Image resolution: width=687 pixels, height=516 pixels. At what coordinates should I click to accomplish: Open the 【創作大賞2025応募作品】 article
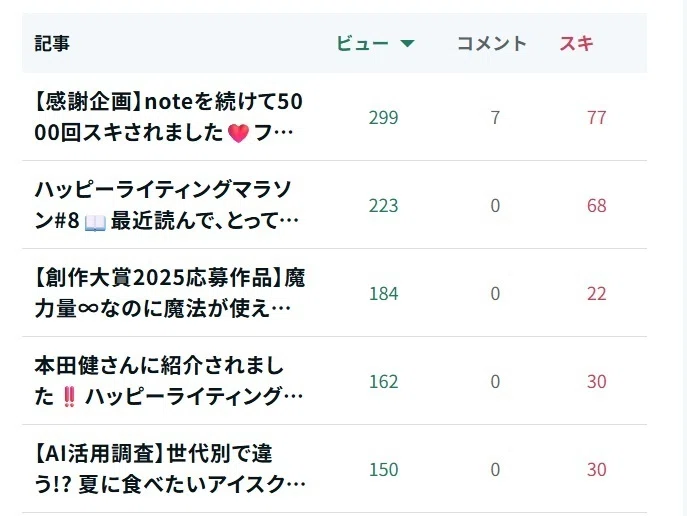[170, 293]
